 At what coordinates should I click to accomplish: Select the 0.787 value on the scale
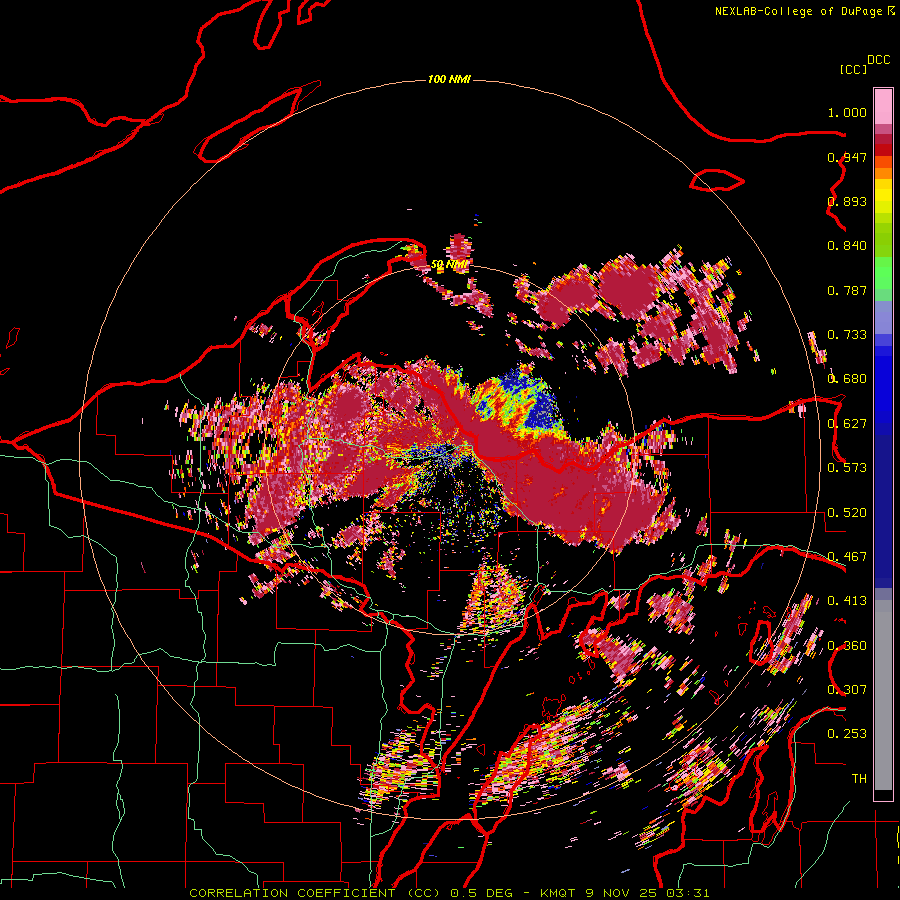coord(847,290)
